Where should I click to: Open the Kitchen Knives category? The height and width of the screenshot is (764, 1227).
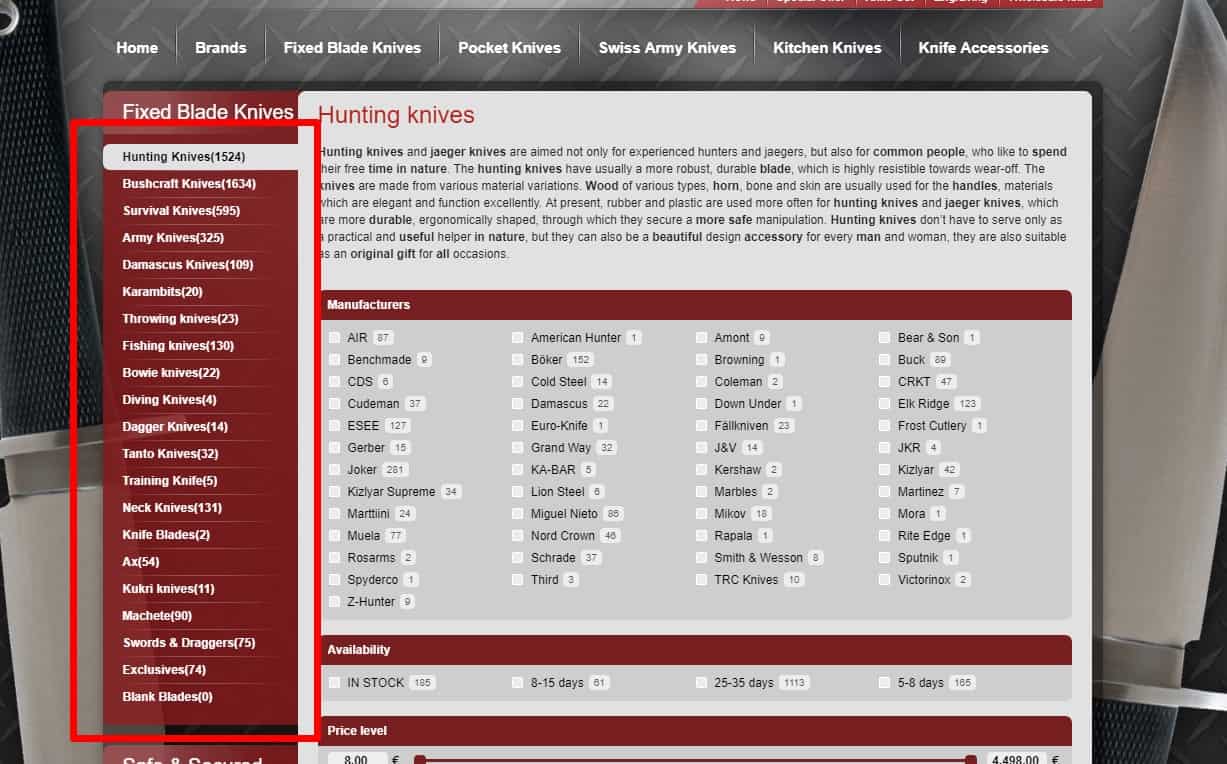tap(827, 47)
